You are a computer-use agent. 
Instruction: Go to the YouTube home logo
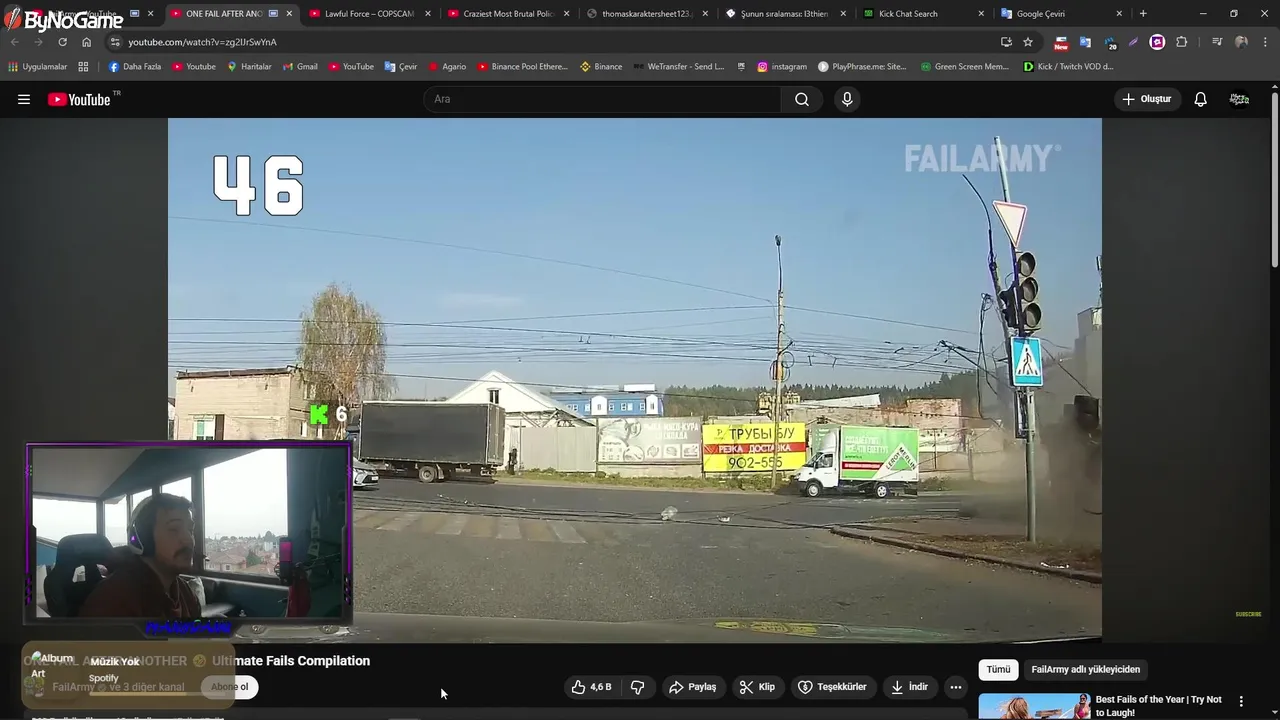(79, 99)
